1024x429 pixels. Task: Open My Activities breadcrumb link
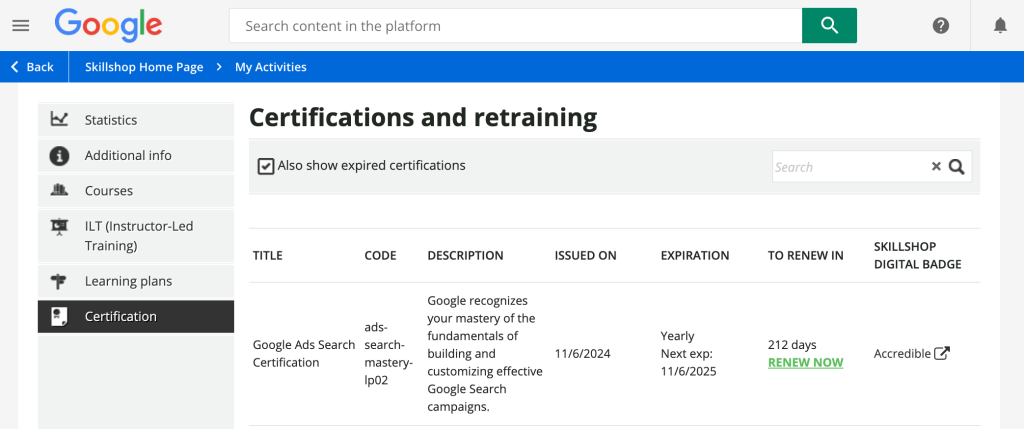tap(270, 67)
